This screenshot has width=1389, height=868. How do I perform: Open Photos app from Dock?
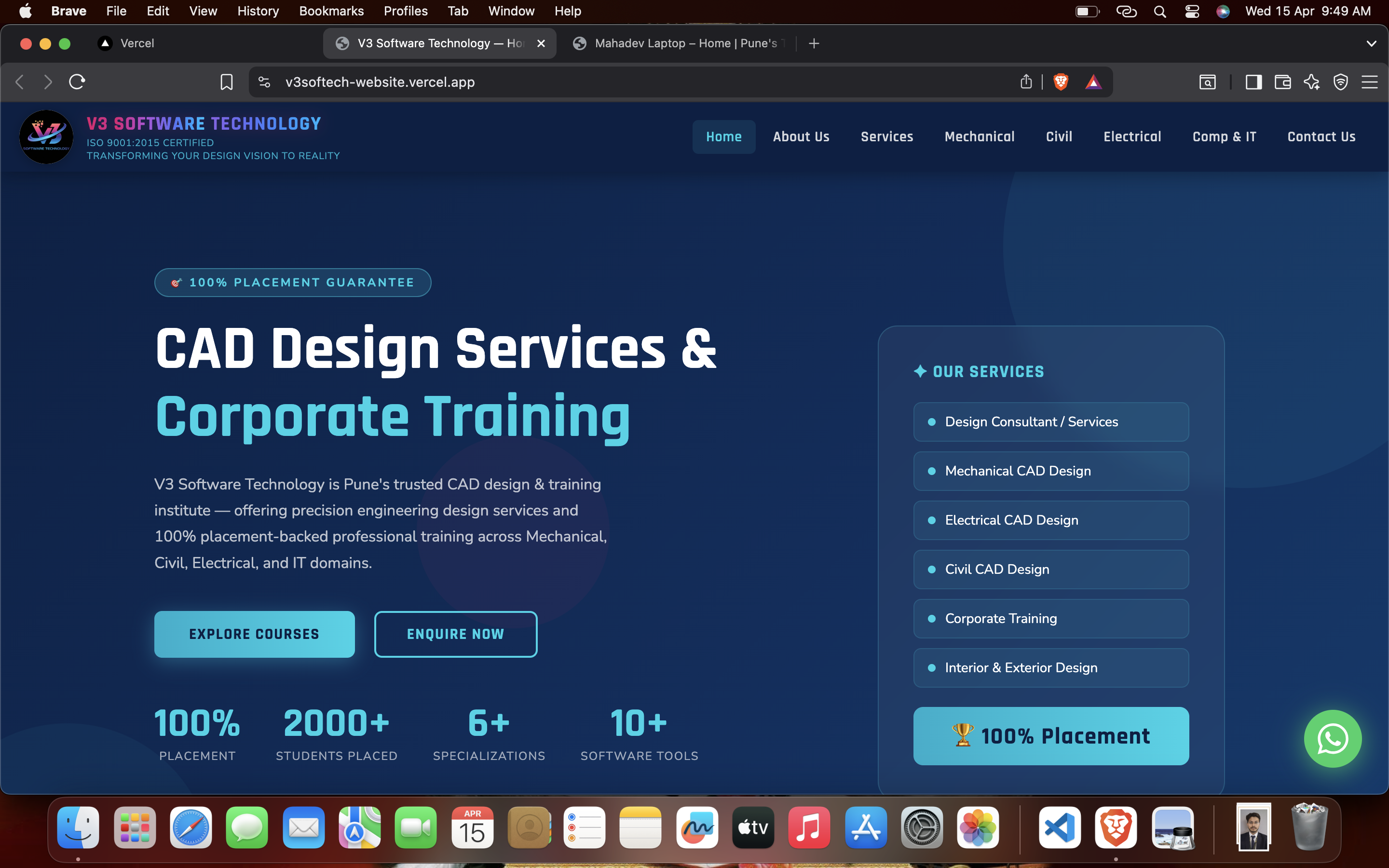(x=978, y=827)
